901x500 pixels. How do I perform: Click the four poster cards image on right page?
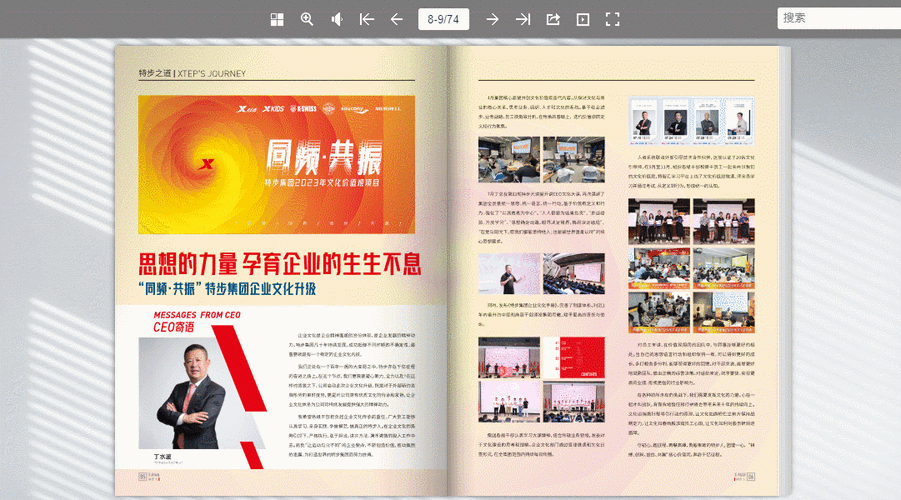[x=691, y=121]
